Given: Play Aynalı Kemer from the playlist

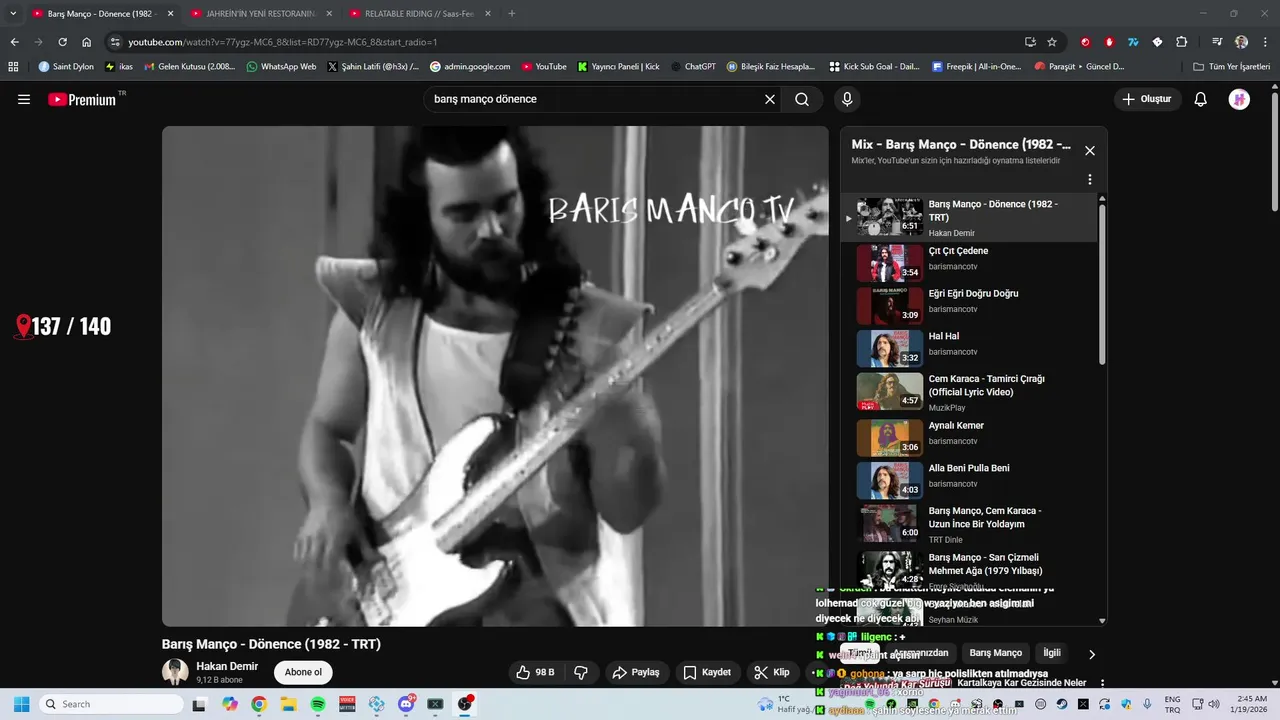Looking at the screenshot, I should tap(970, 437).
